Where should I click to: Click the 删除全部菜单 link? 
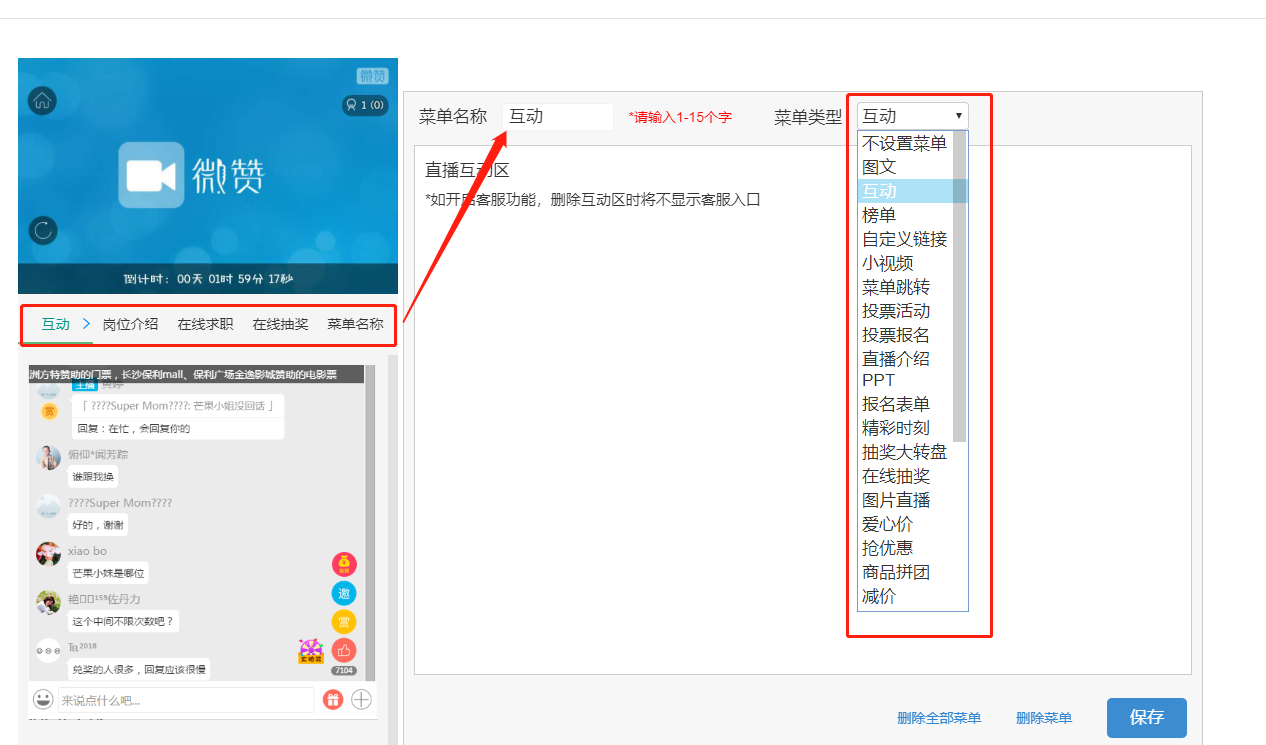(x=939, y=718)
